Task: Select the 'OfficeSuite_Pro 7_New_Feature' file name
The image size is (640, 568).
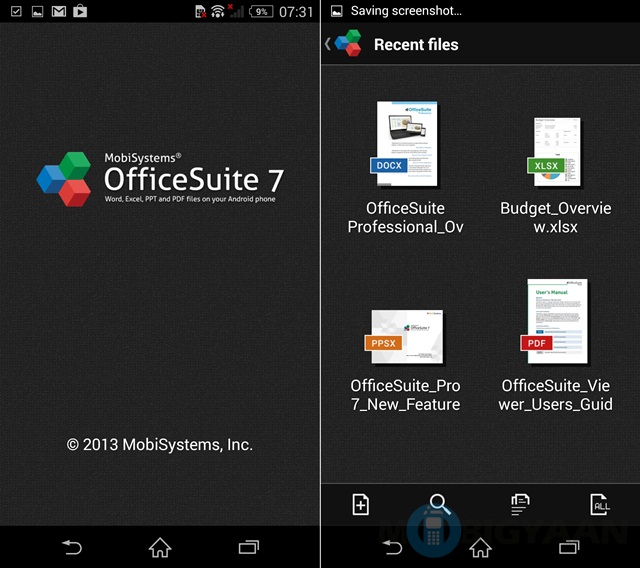Action: (405, 395)
